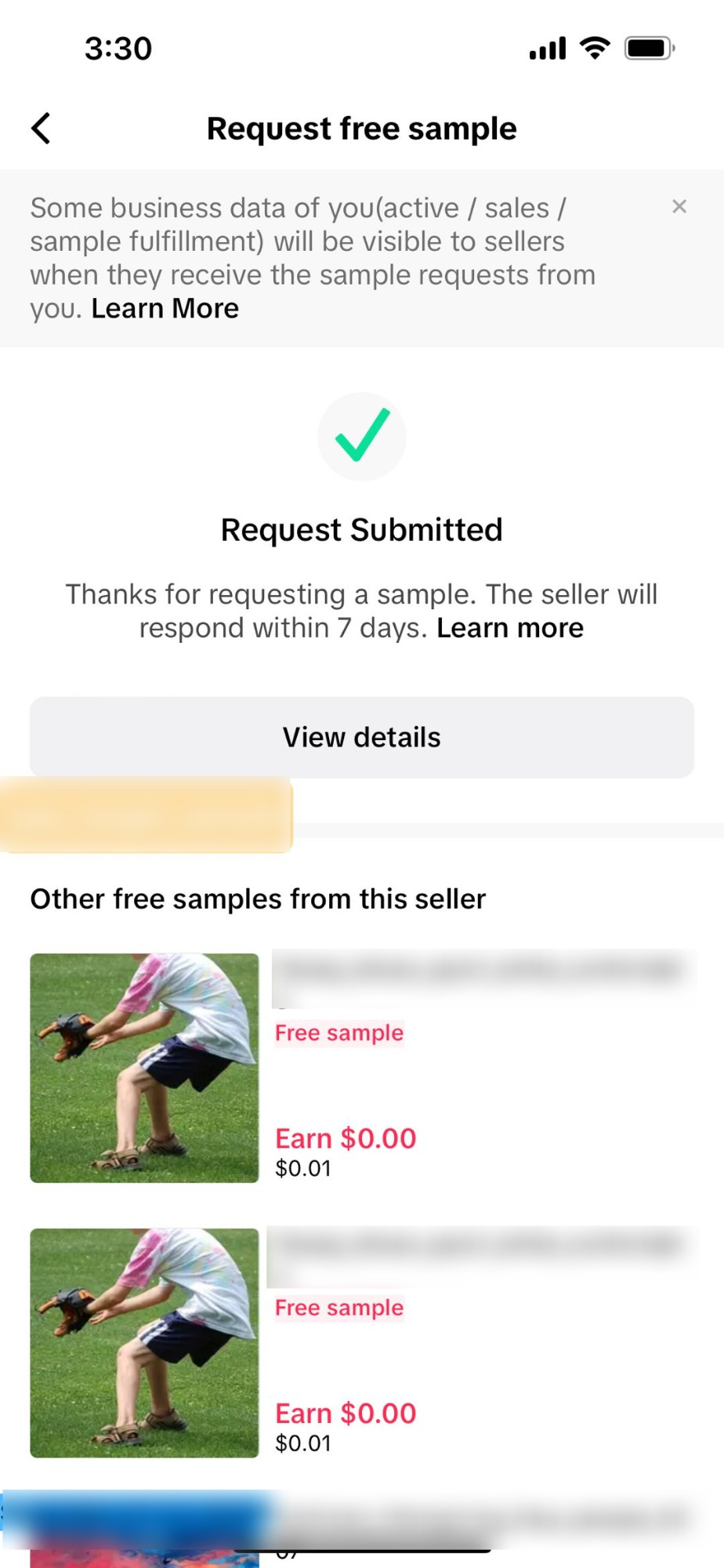Tap the Wi-Fi status icon
724x1568 pixels.
595,48
